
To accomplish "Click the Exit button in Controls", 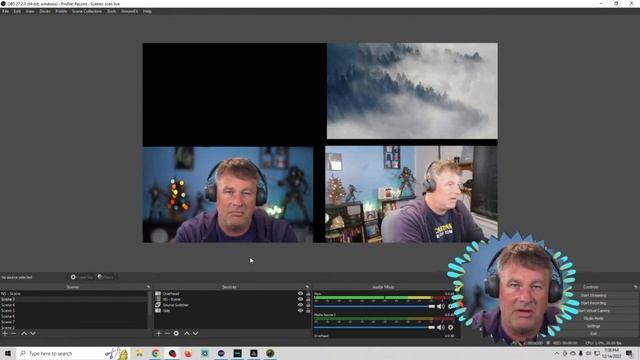I will tap(593, 333).
